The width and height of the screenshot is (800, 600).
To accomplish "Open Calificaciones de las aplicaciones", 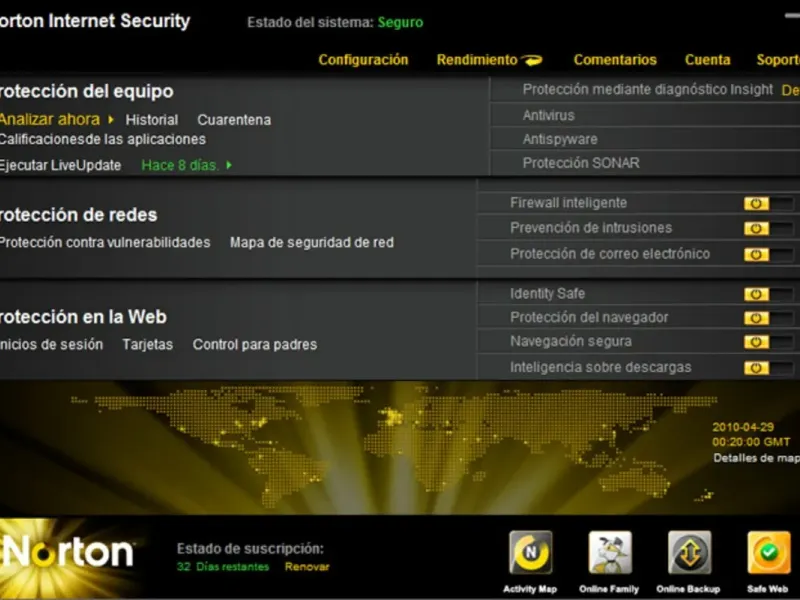I will click(103, 139).
